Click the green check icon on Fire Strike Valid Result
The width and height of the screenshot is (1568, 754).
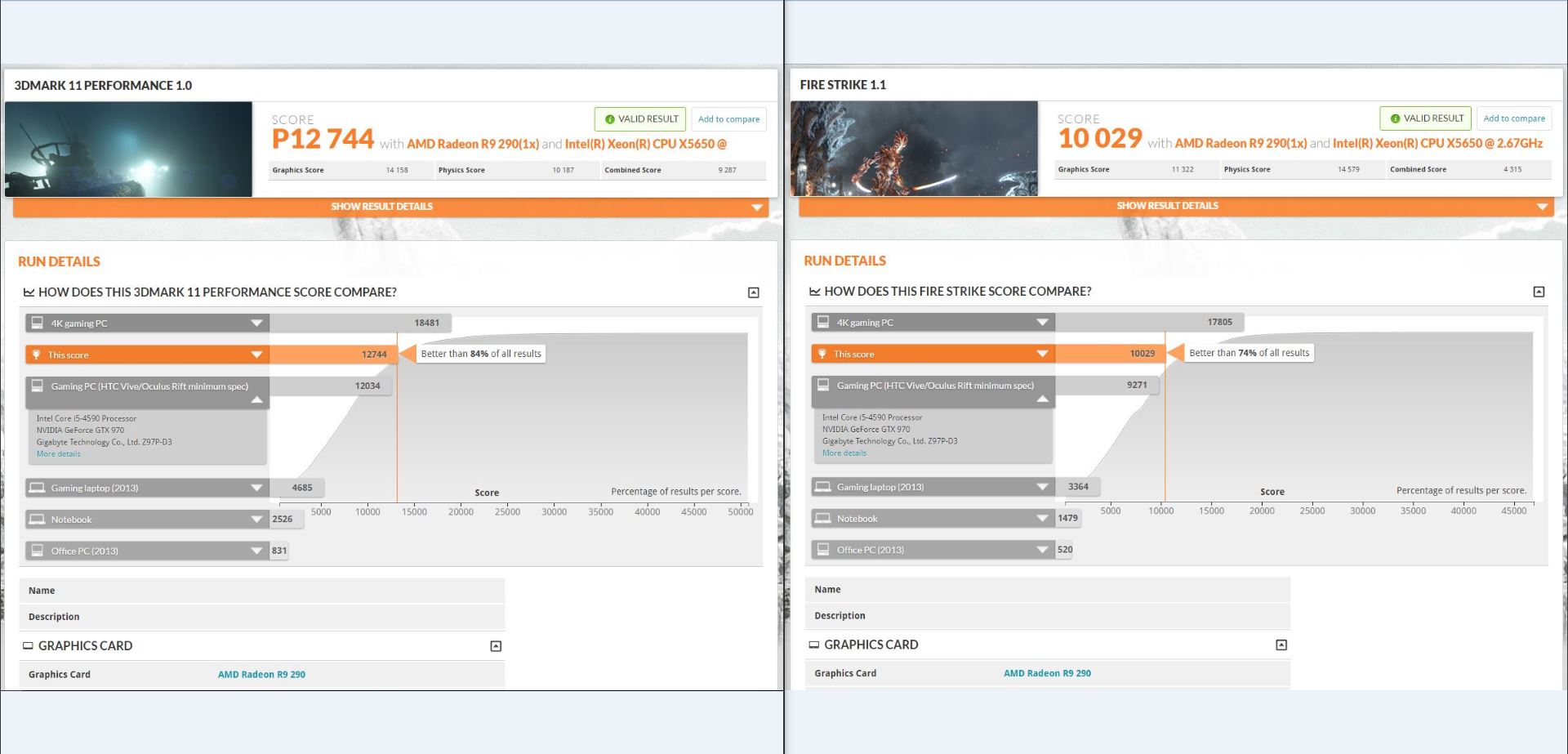[x=1395, y=118]
